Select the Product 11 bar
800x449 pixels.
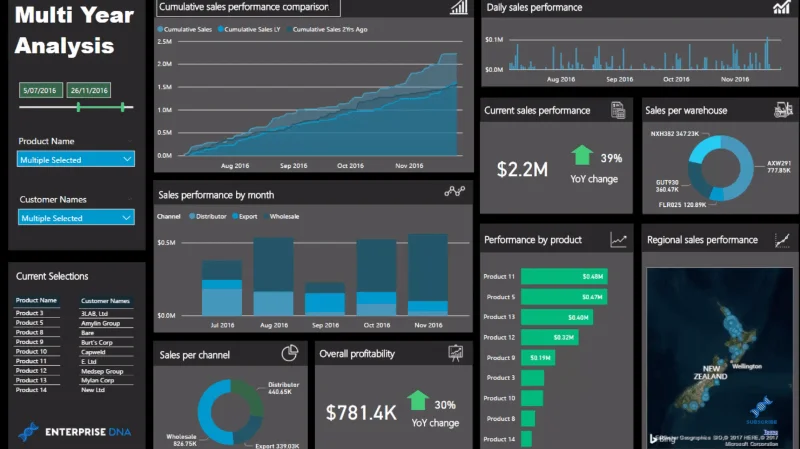point(564,277)
